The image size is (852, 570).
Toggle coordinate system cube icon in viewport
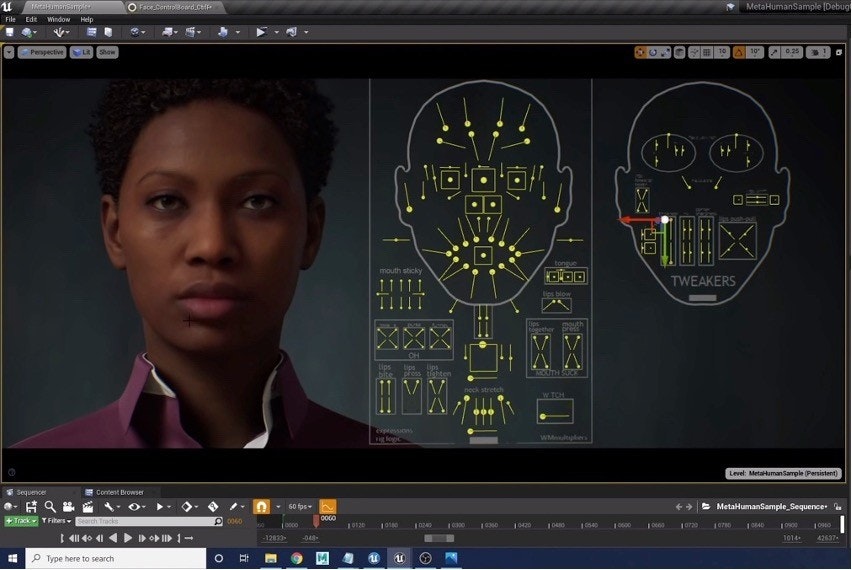tap(679, 52)
